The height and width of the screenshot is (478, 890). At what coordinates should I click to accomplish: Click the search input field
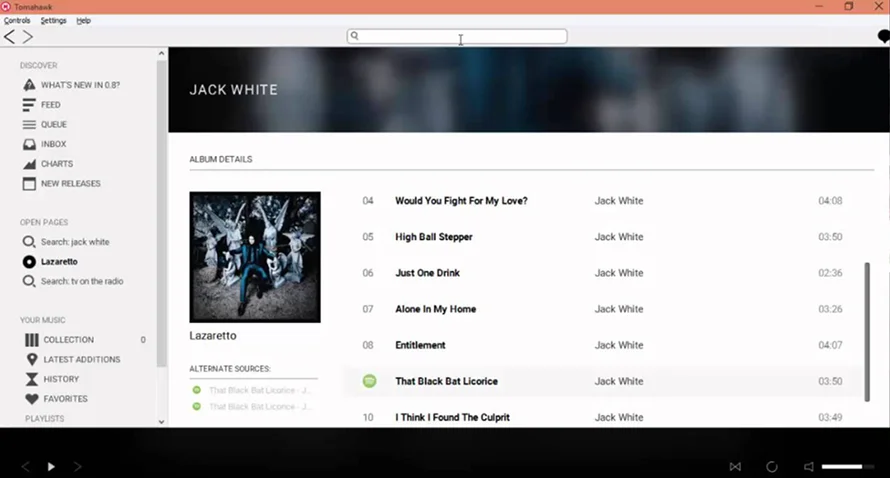[x=457, y=36]
